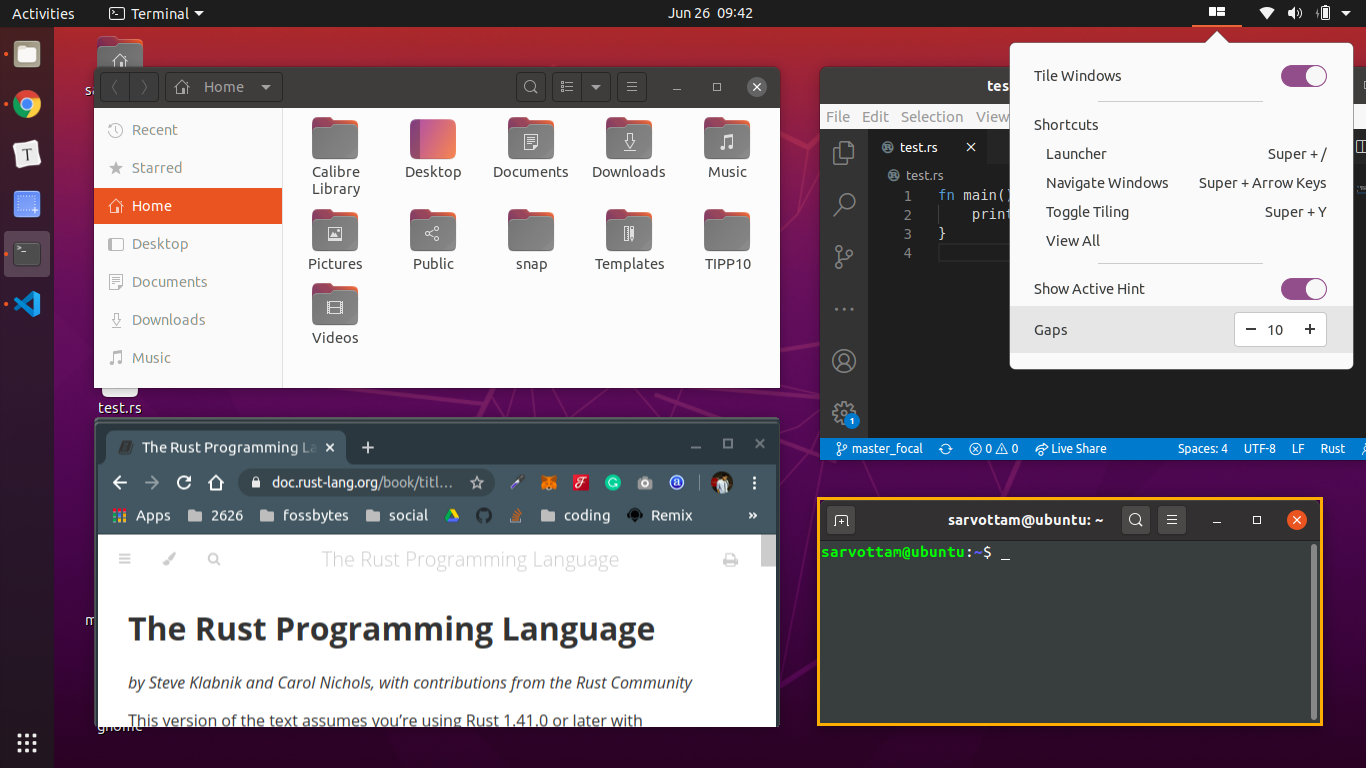Click the terminal search icon
The height and width of the screenshot is (768, 1366).
(x=1134, y=520)
